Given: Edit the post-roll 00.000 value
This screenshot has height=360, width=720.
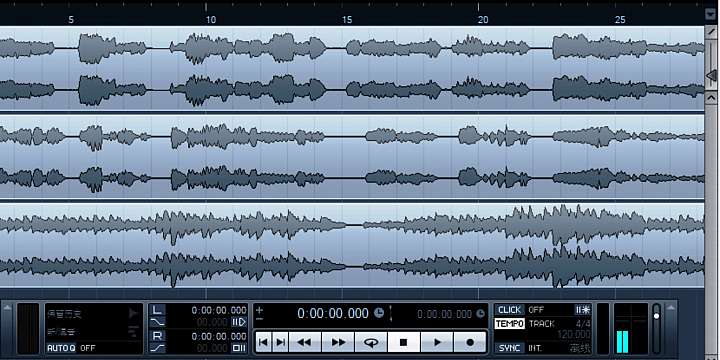Looking at the screenshot, I should pyautogui.click(x=212, y=348).
